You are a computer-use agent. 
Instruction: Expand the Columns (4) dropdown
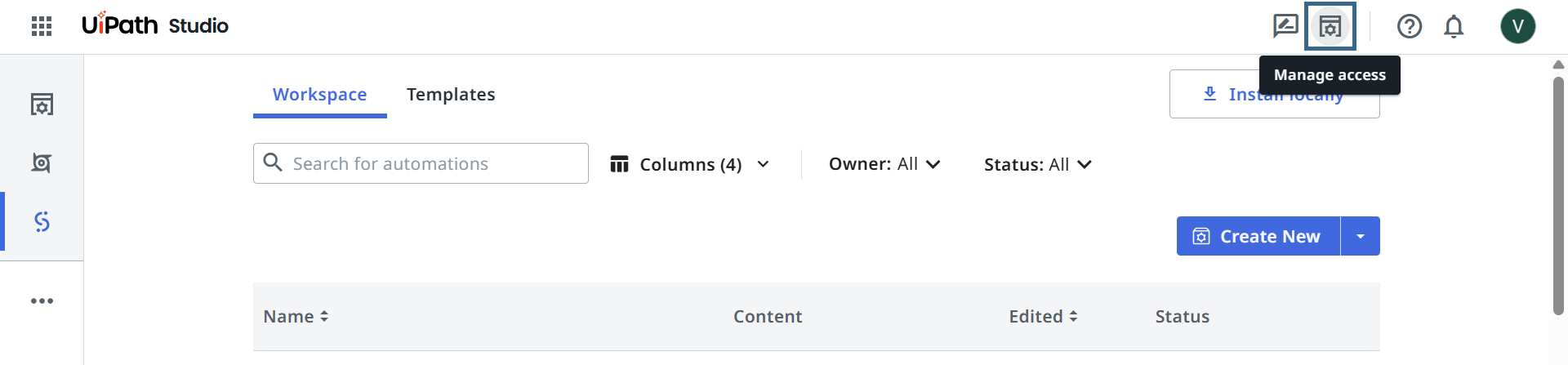coord(690,164)
